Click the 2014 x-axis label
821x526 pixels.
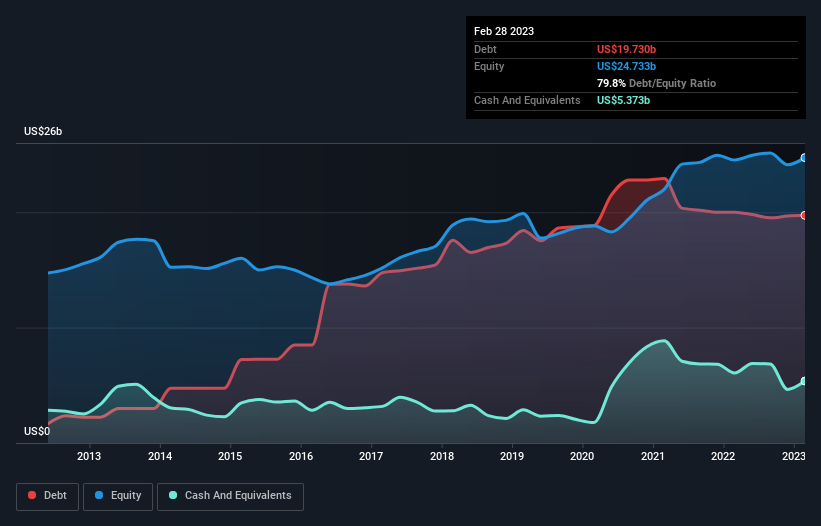pos(160,456)
